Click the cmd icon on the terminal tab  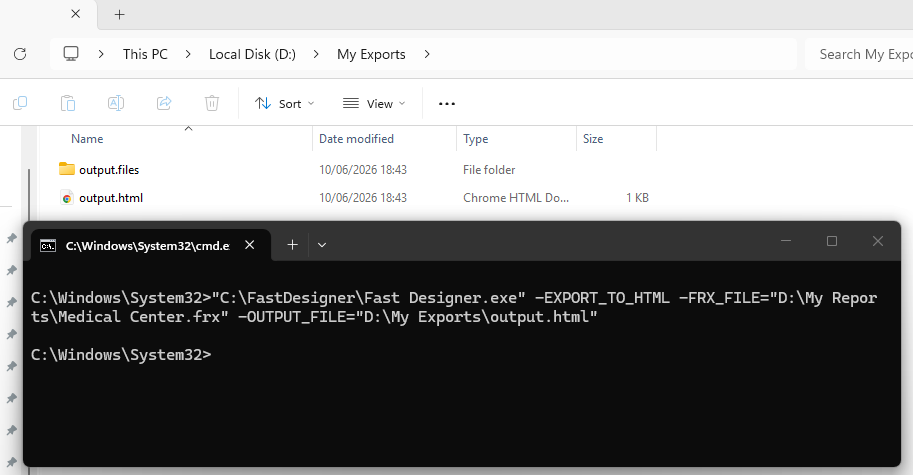(x=48, y=246)
